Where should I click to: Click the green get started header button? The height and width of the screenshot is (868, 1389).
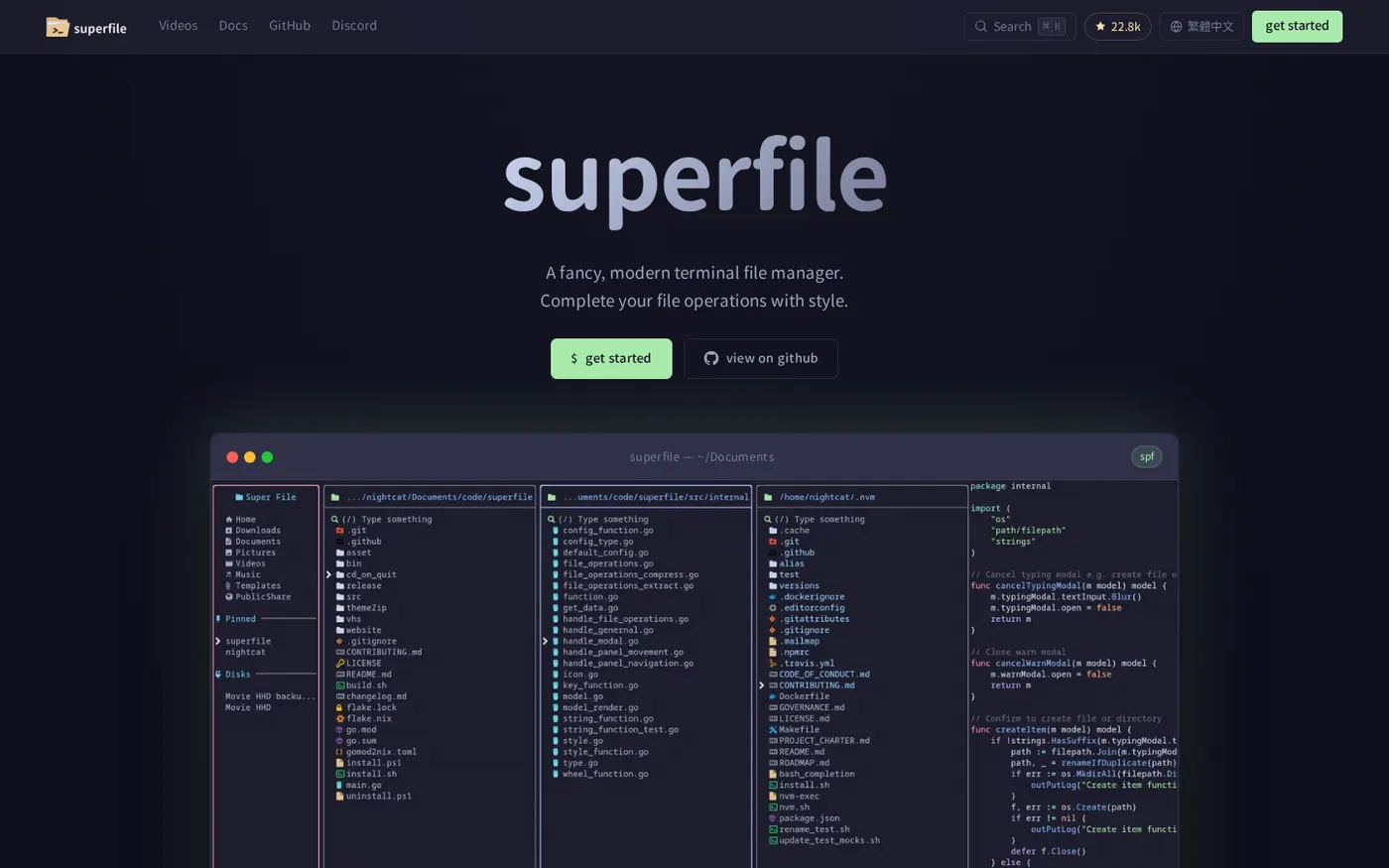point(1297,27)
